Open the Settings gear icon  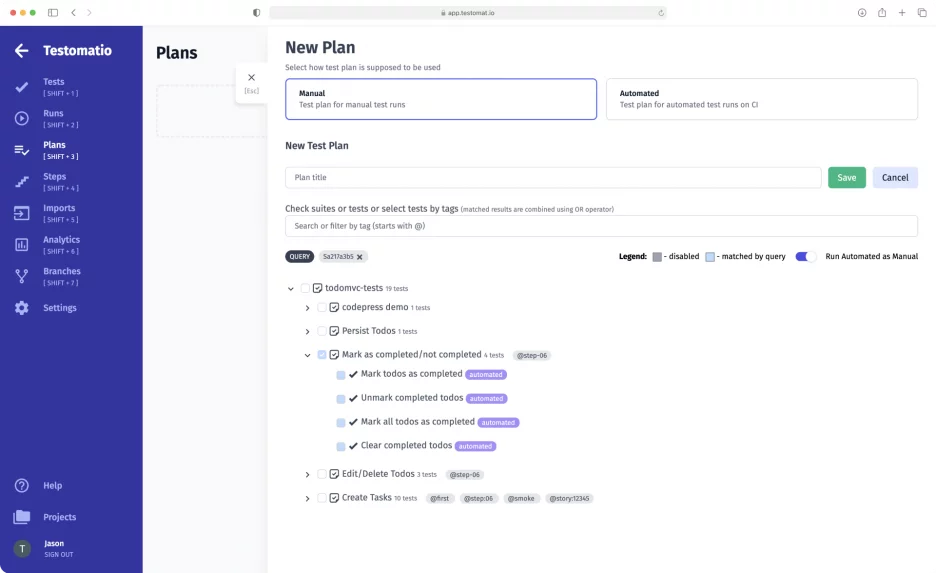point(21,308)
